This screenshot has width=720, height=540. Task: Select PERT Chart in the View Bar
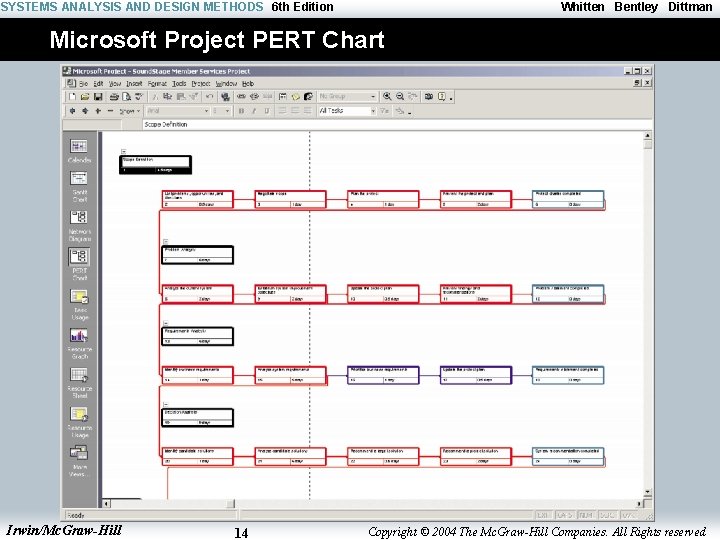pos(79,265)
